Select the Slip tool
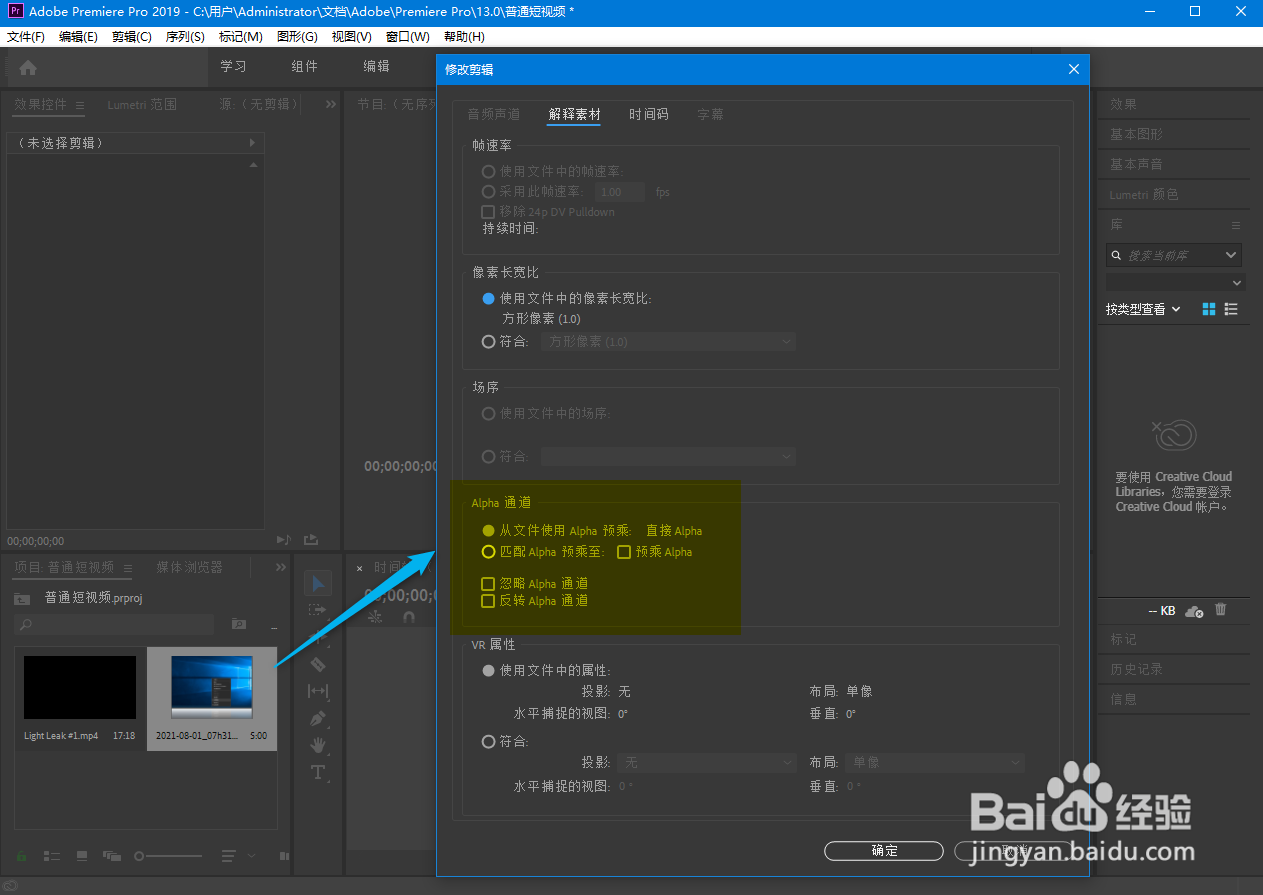Image resolution: width=1263 pixels, height=895 pixels. [318, 691]
